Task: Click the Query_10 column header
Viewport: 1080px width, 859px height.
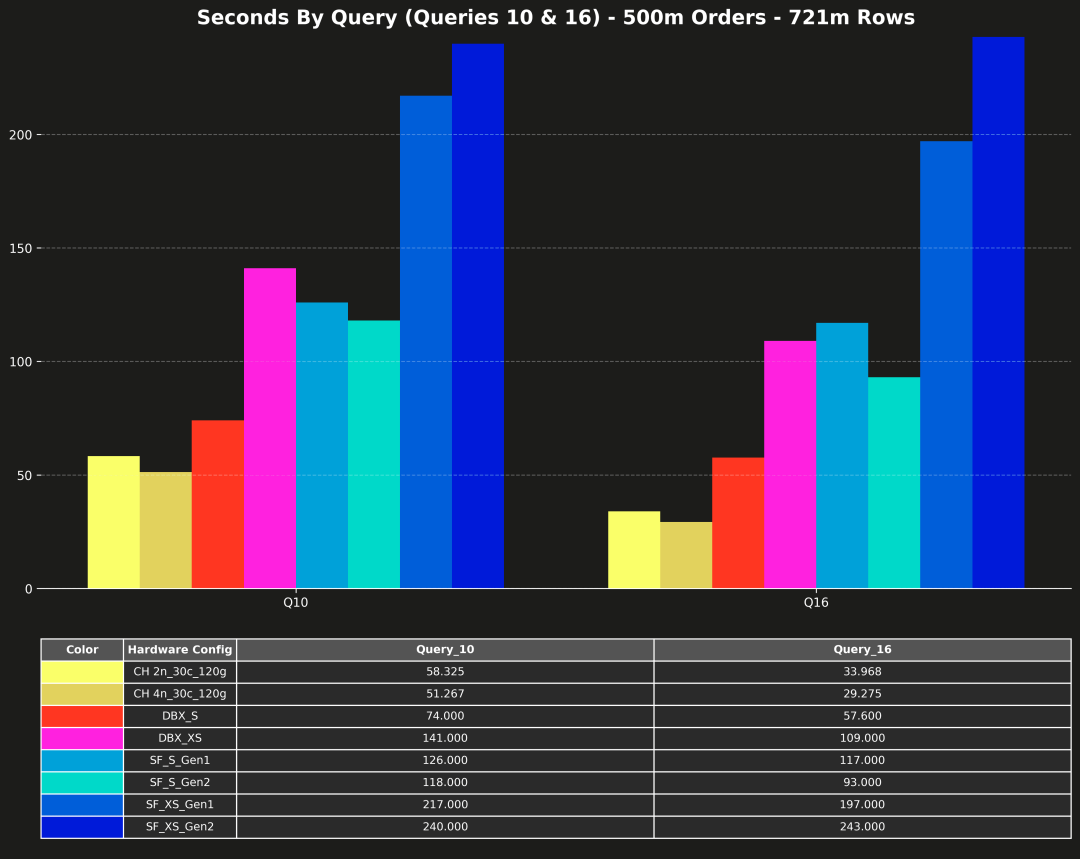Action: [445, 650]
